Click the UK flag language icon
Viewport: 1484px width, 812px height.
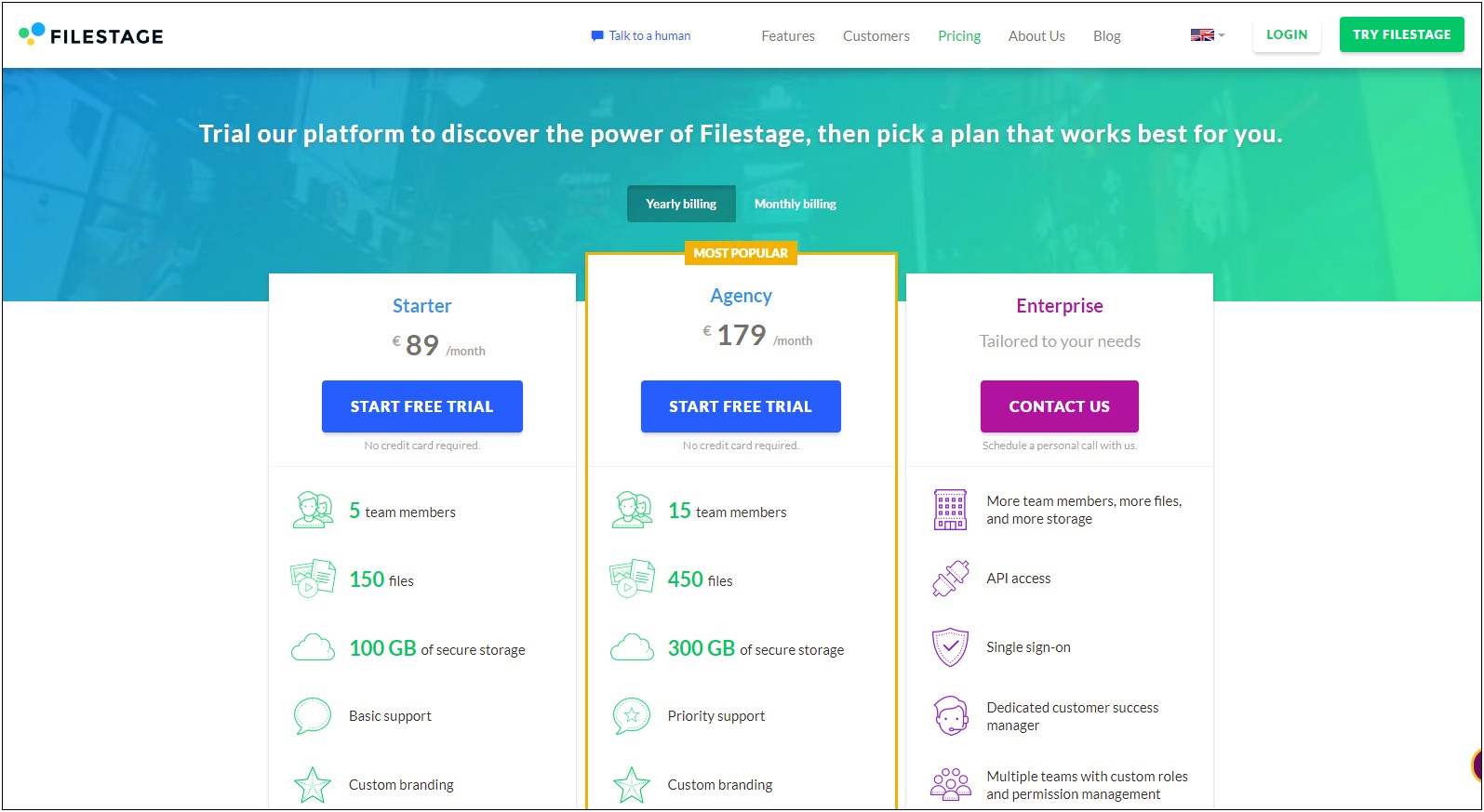1202,35
